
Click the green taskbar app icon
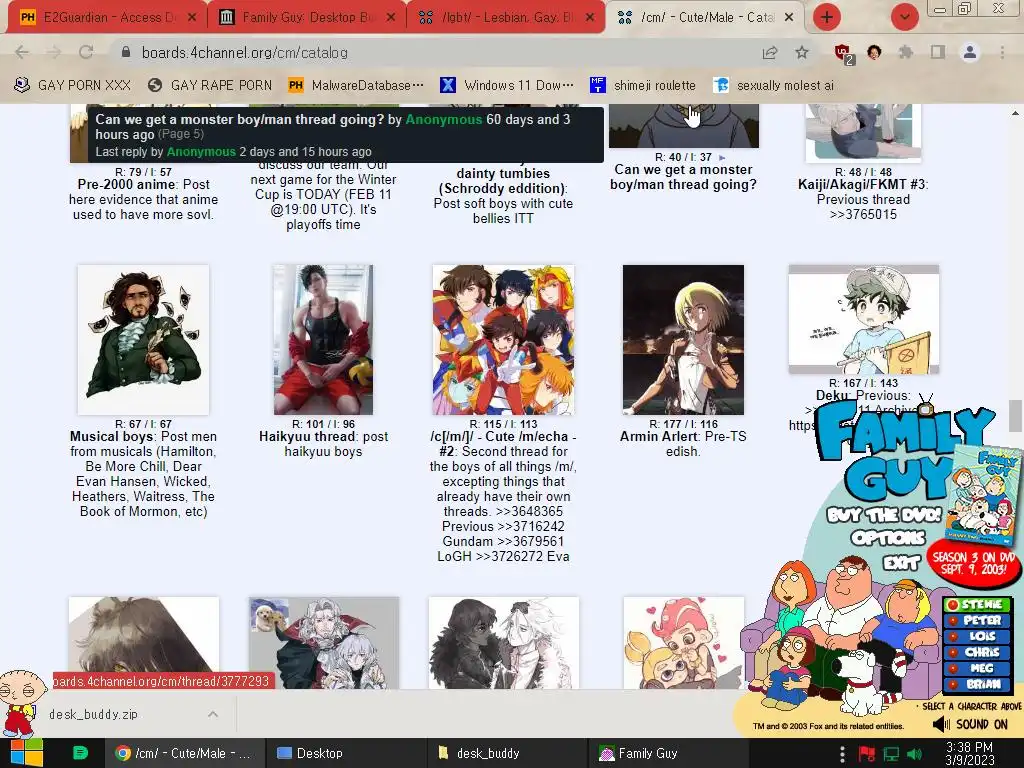80,753
